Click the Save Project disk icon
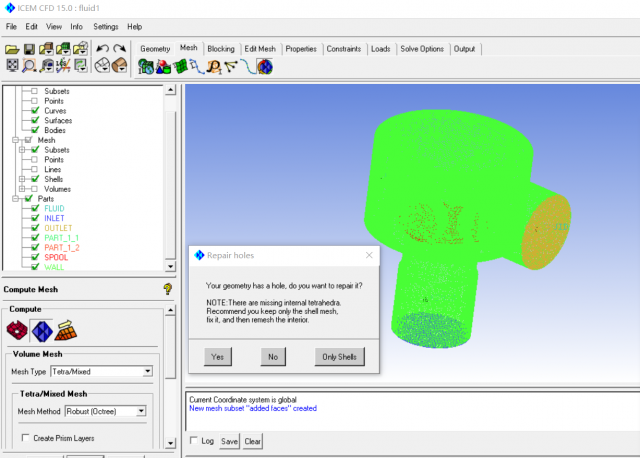Screen dimensions: 640x458 tap(29, 48)
